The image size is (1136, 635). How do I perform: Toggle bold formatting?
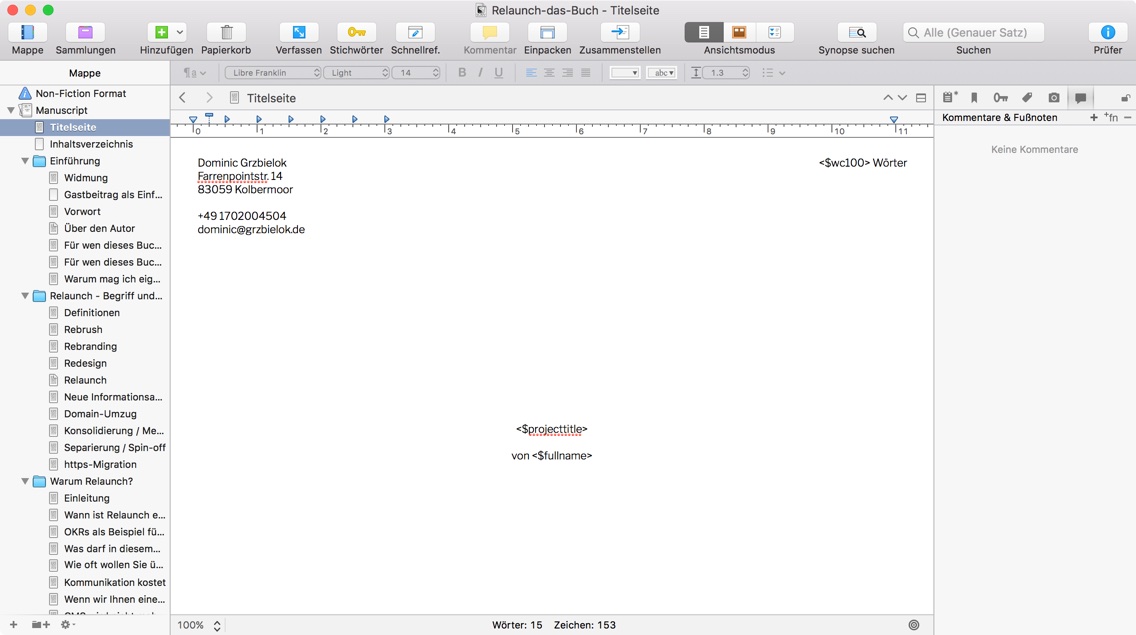click(x=462, y=72)
